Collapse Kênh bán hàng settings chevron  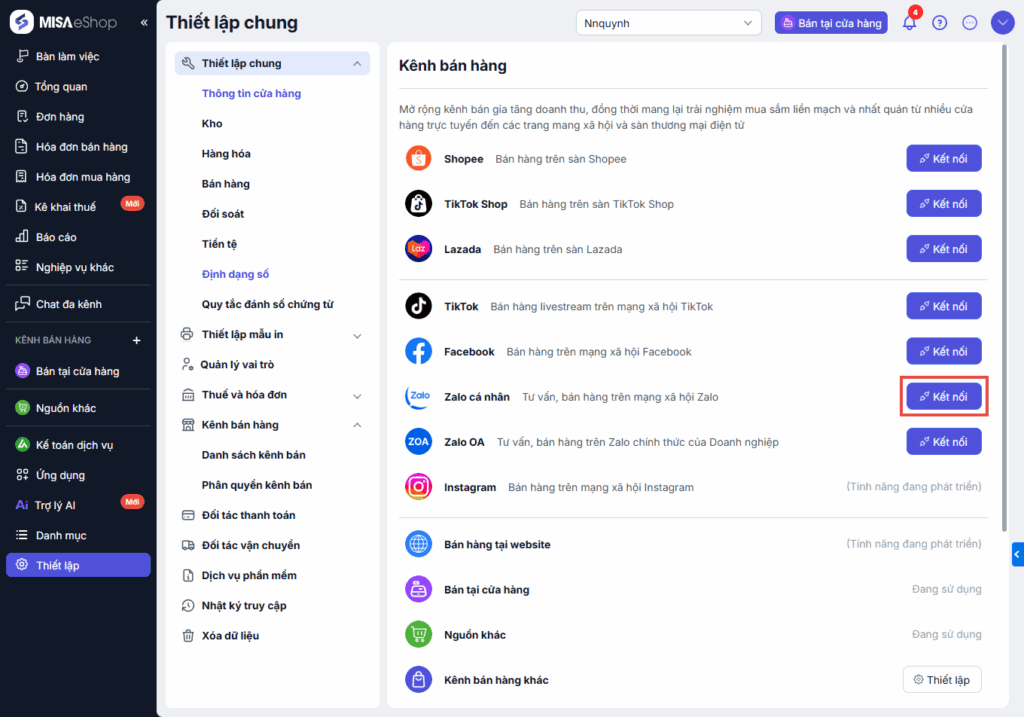point(357,425)
